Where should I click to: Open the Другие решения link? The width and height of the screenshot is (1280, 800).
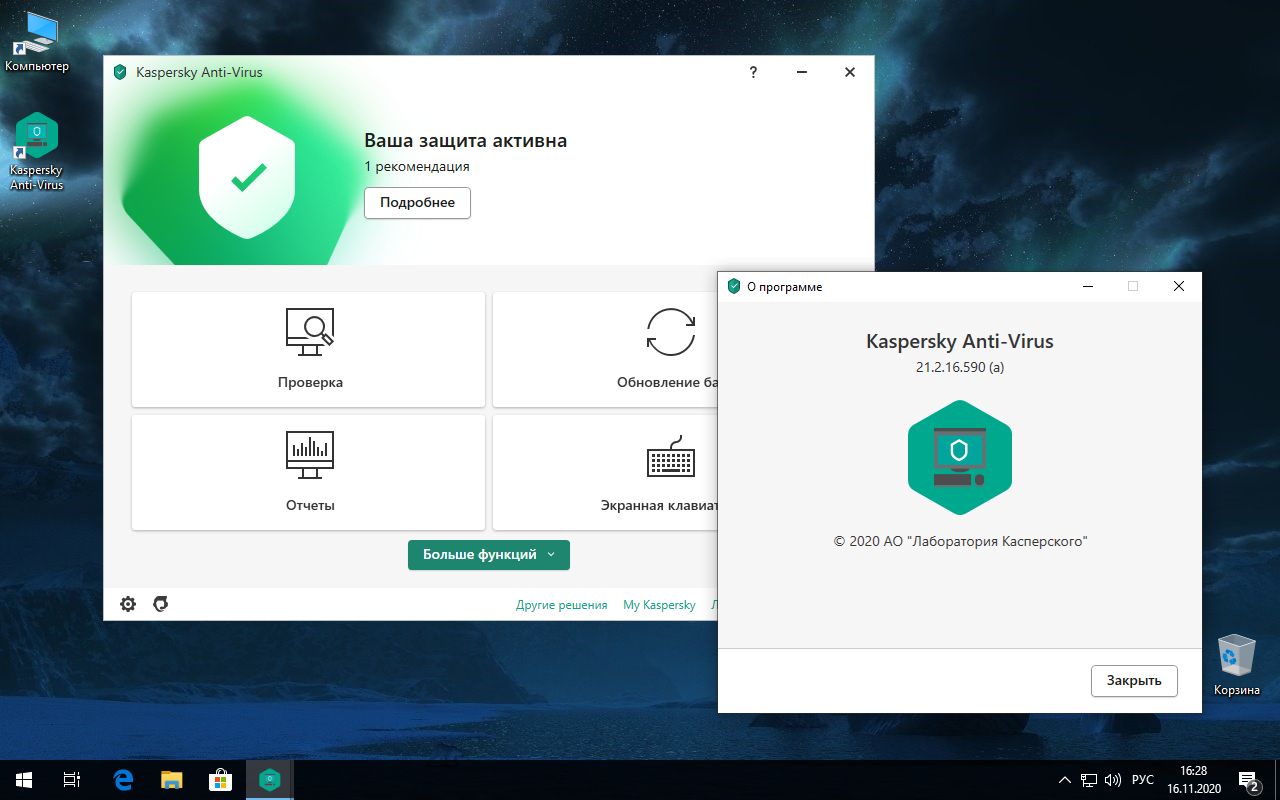point(562,605)
